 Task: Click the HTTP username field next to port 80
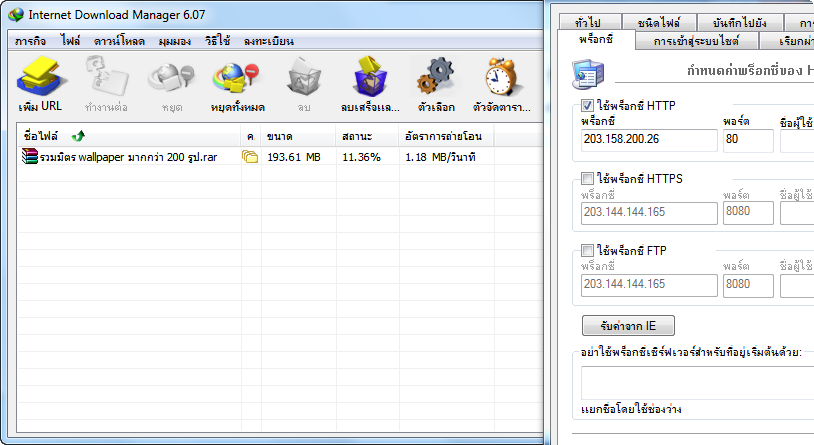(797, 140)
